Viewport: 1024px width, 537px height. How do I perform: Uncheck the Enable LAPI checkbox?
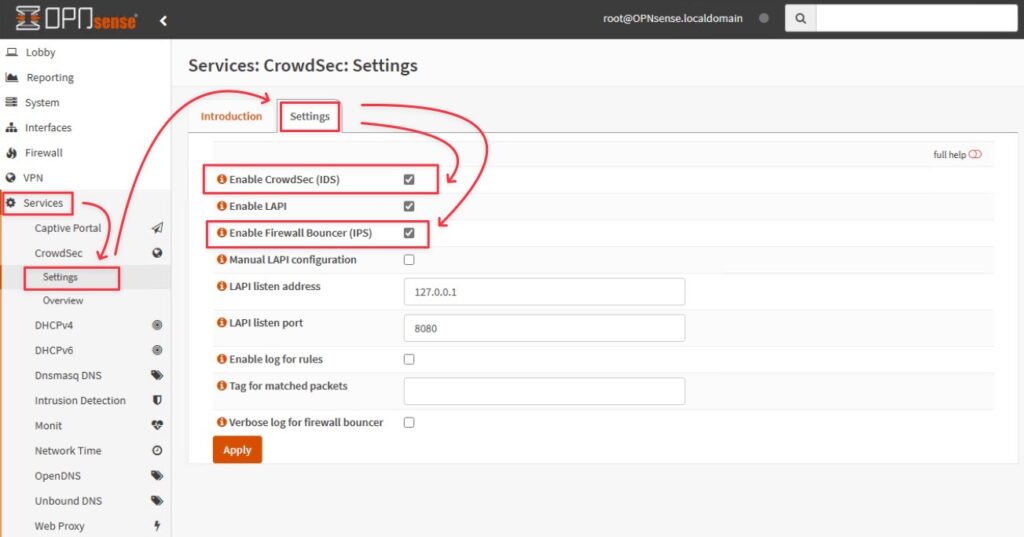tap(409, 206)
